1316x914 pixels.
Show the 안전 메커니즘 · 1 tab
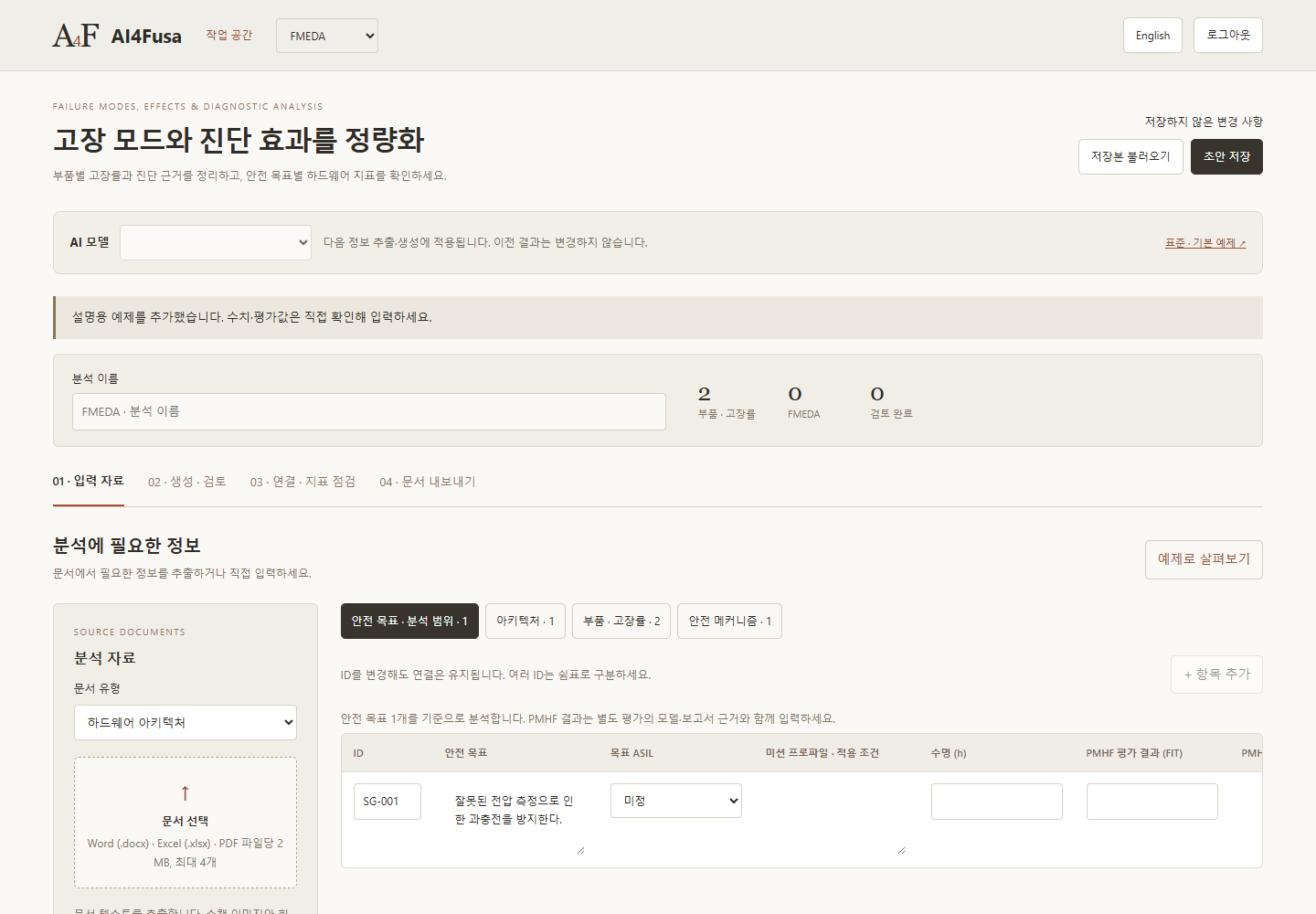tap(730, 621)
